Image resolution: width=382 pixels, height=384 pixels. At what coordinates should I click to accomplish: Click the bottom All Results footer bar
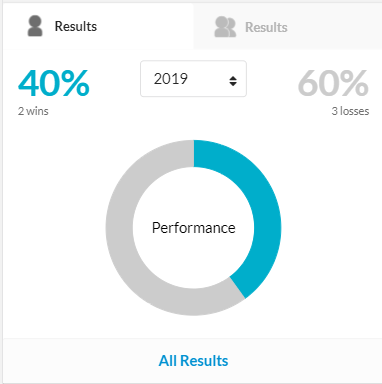tap(192, 361)
